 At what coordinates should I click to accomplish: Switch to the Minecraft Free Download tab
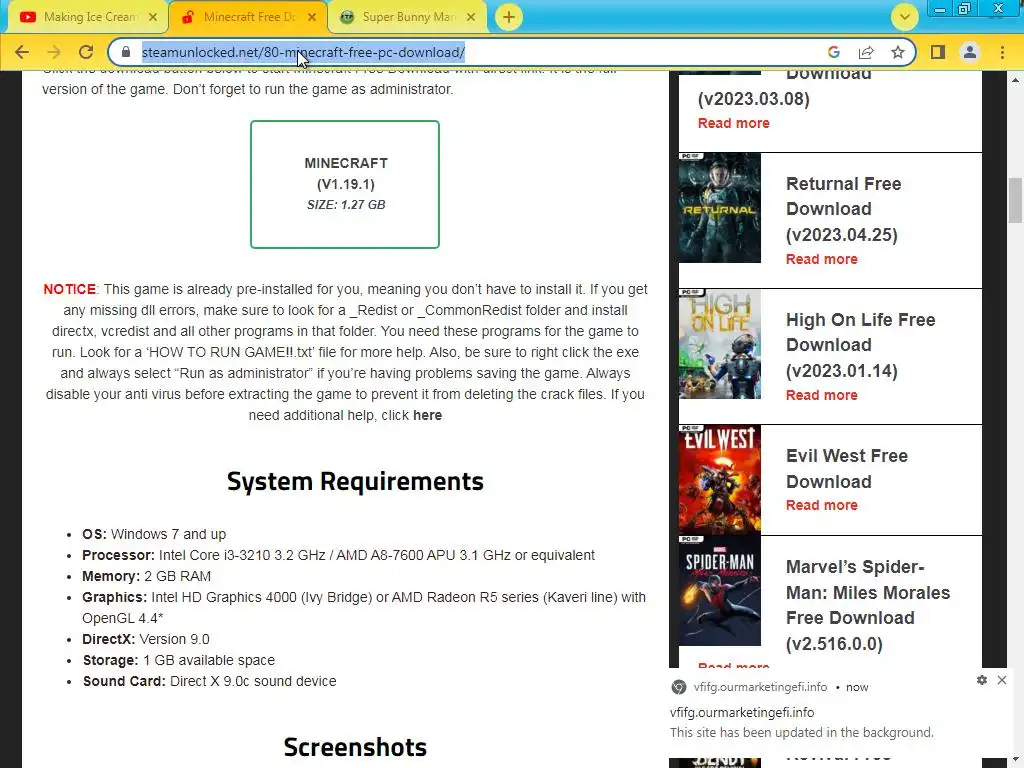[247, 17]
